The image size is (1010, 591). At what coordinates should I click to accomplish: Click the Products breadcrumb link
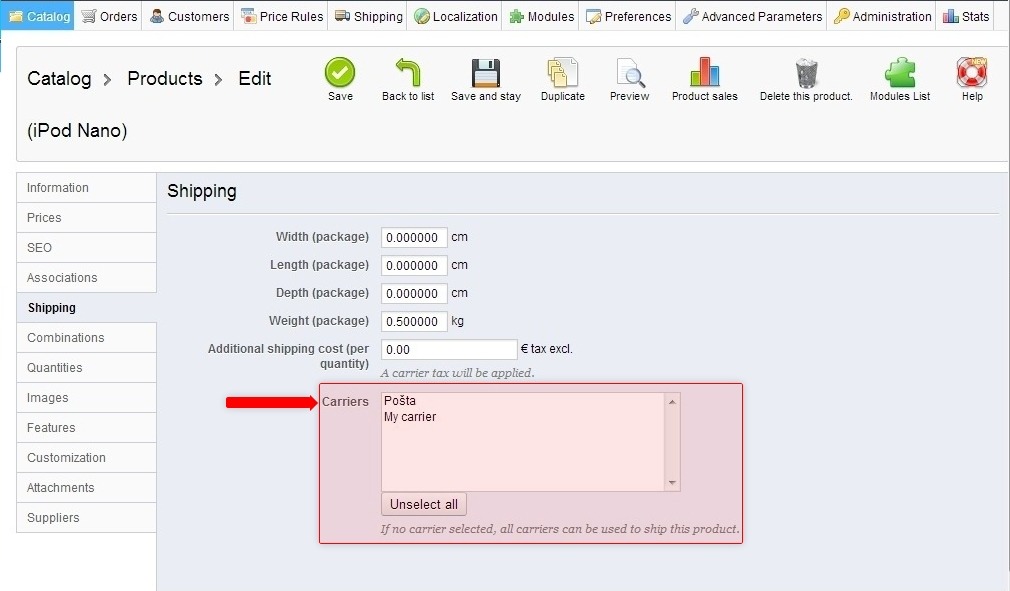pos(165,79)
